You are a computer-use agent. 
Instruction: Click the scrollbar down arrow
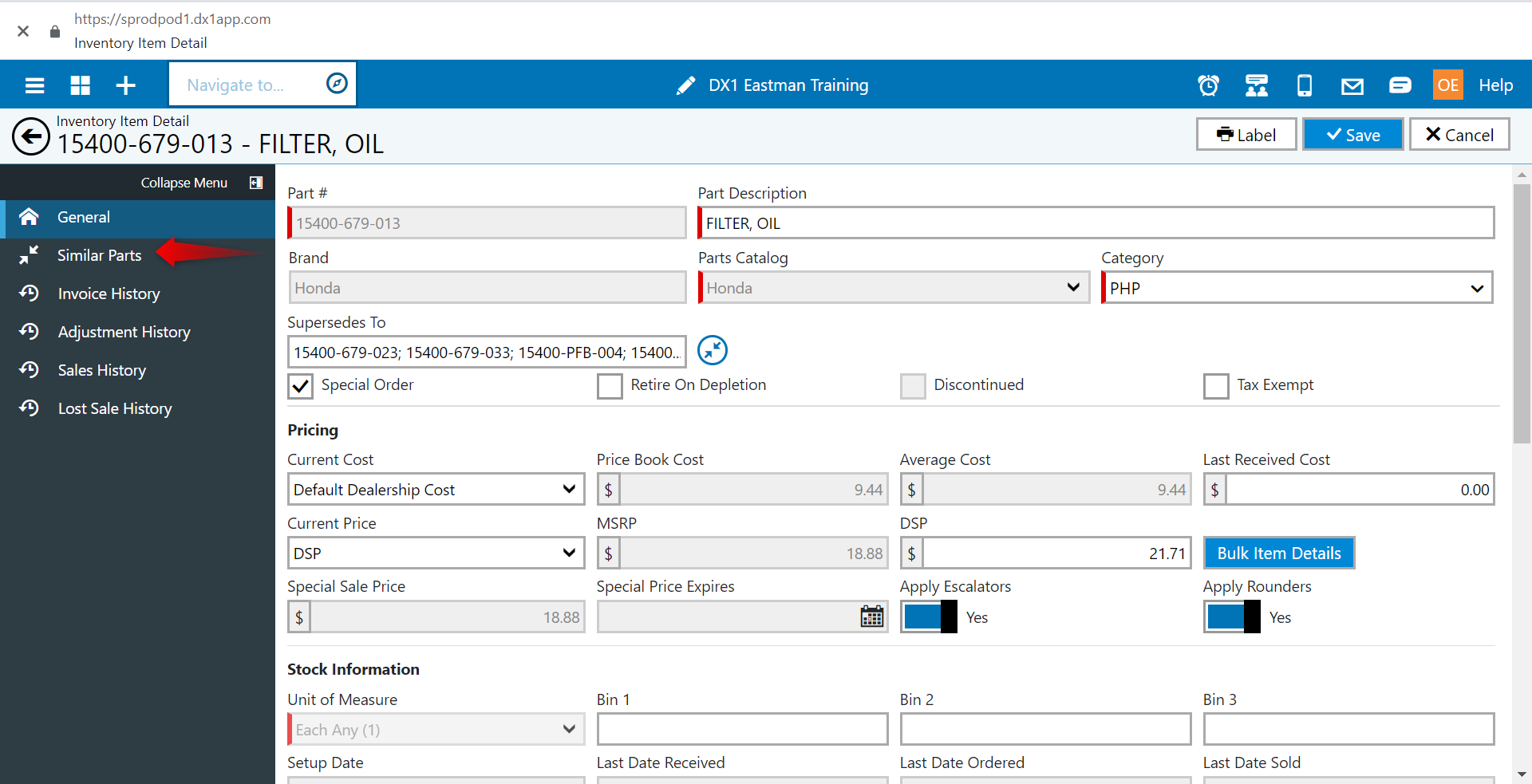pyautogui.click(x=1522, y=774)
